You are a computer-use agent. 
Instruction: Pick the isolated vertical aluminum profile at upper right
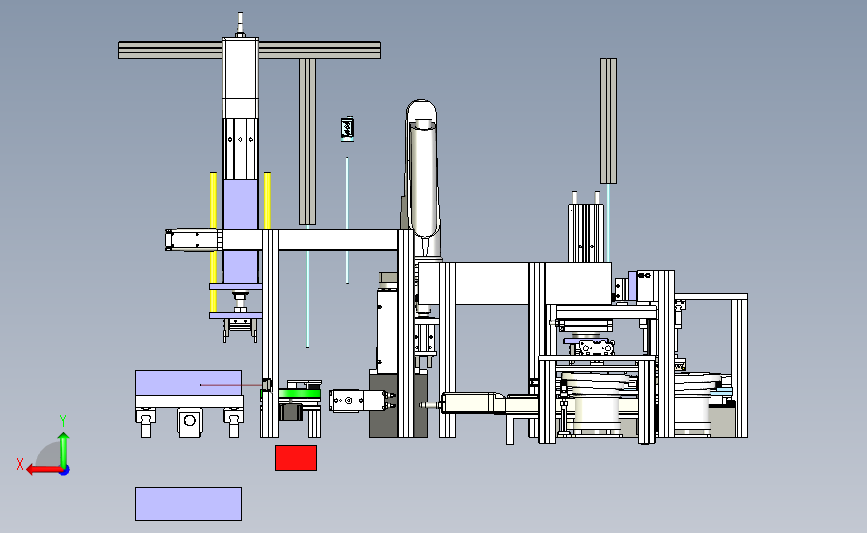point(608,121)
